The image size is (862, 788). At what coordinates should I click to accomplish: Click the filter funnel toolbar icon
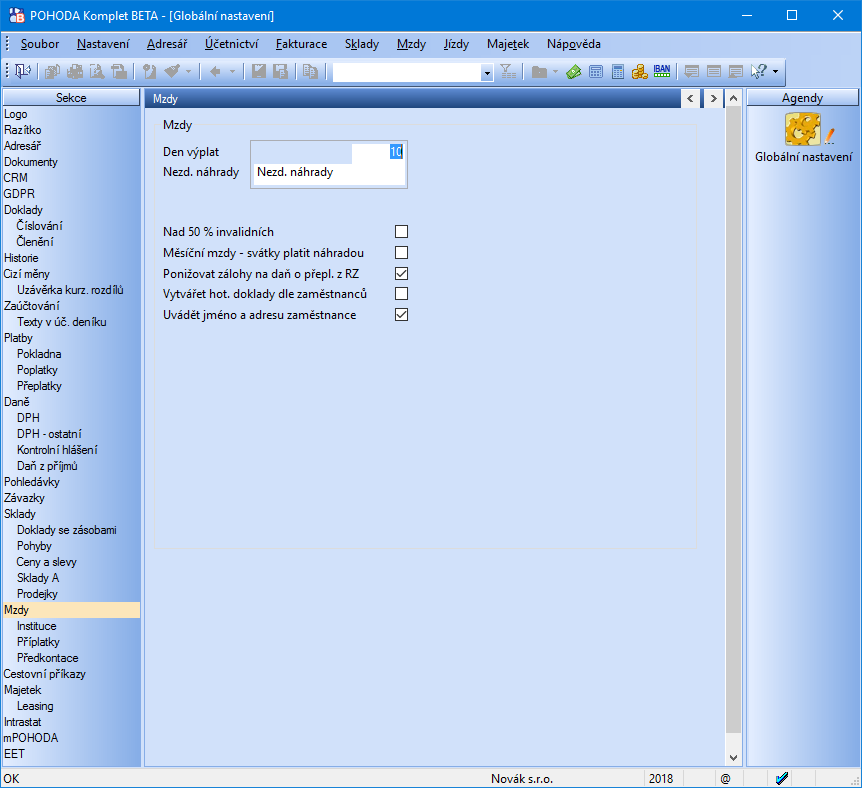click(x=508, y=71)
